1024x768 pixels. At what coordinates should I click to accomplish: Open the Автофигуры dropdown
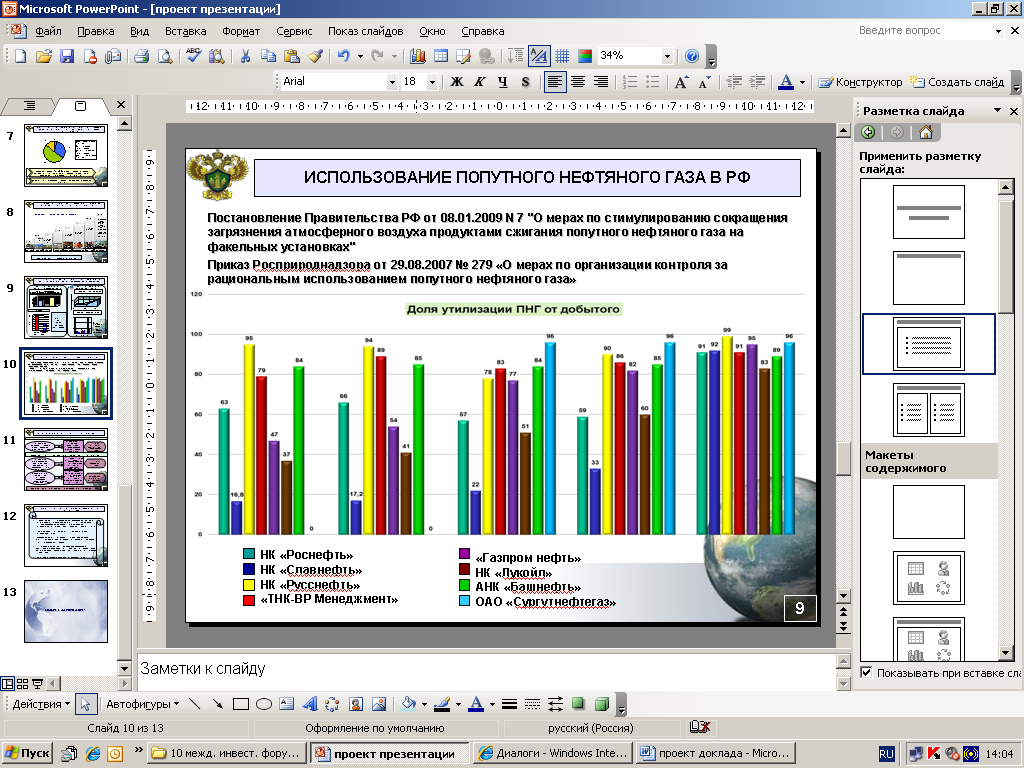point(142,704)
